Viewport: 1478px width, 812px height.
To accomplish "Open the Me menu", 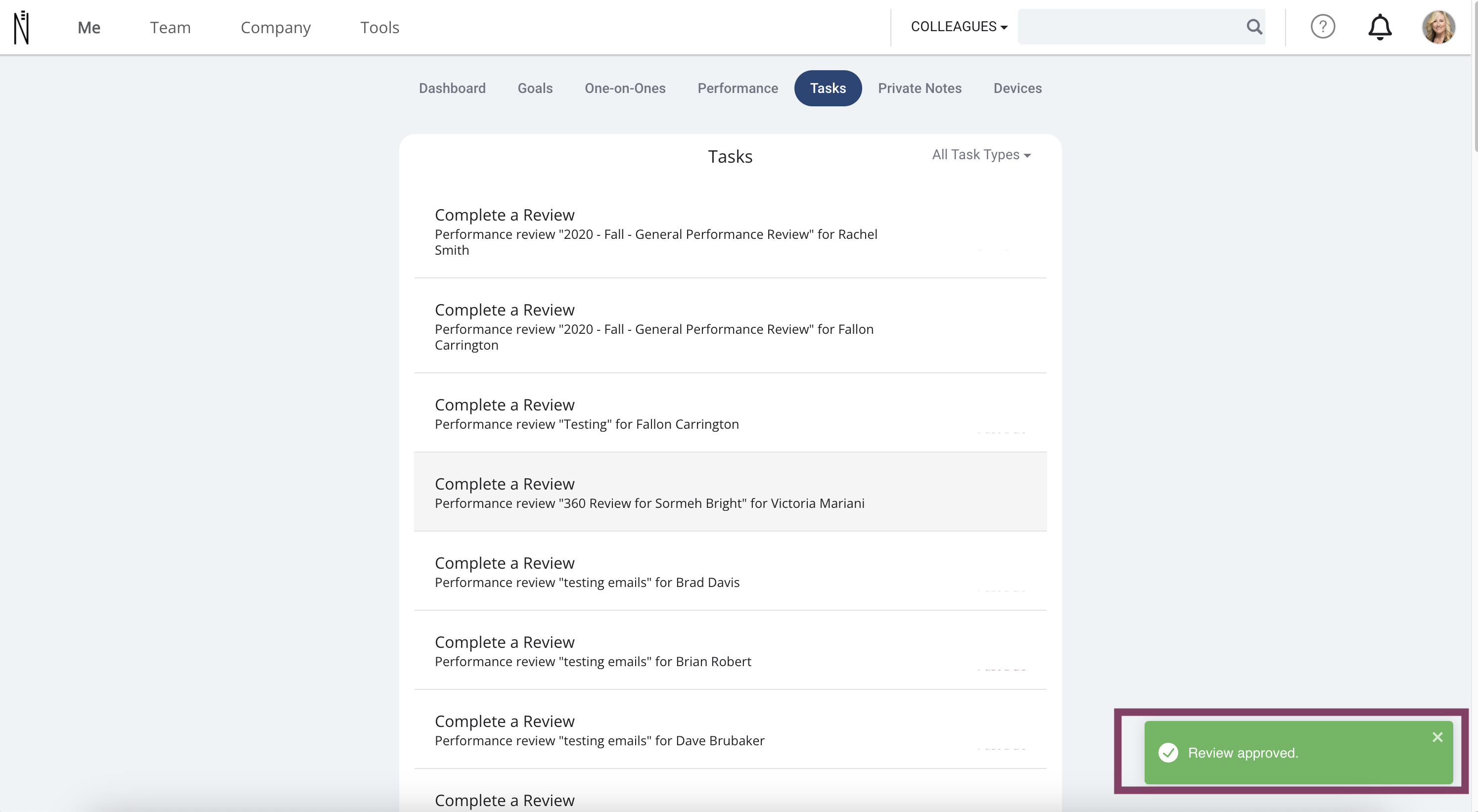I will click(x=89, y=27).
